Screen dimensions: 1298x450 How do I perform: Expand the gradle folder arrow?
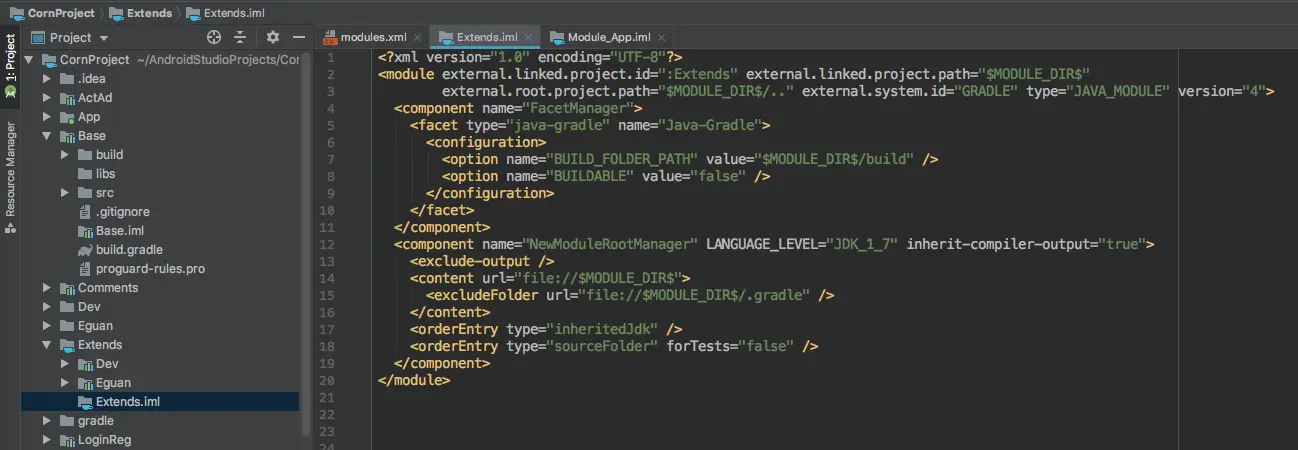47,421
